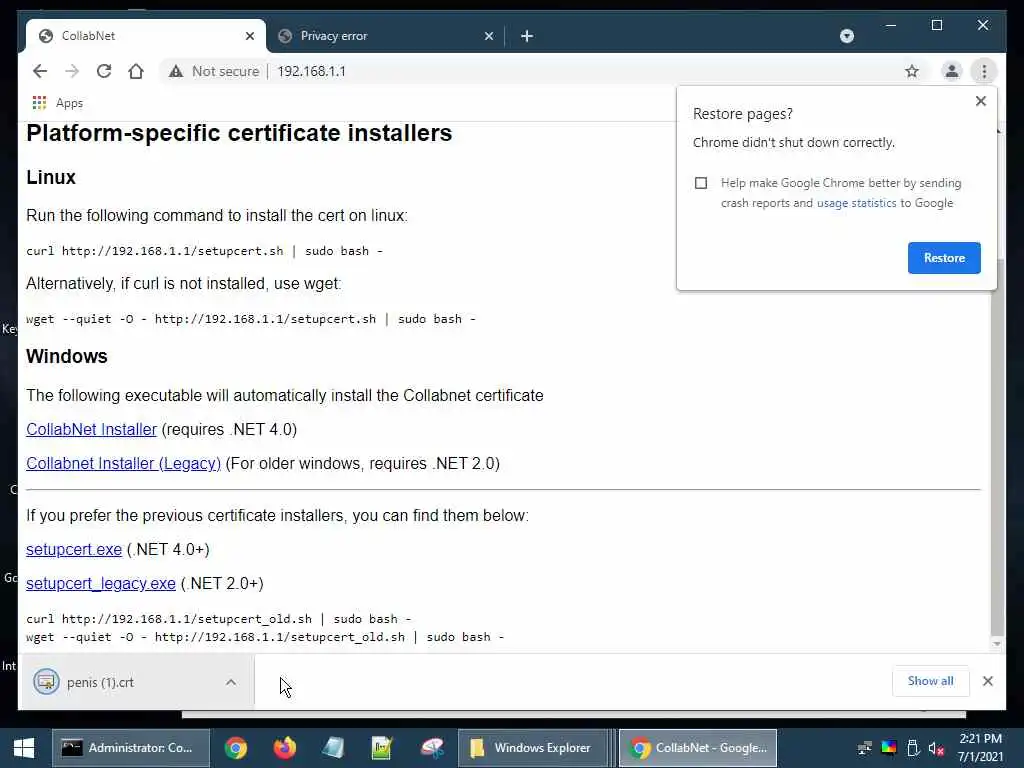1024x768 pixels.
Task: Launch Chrome from the taskbar pinned icon
Action: 236,748
